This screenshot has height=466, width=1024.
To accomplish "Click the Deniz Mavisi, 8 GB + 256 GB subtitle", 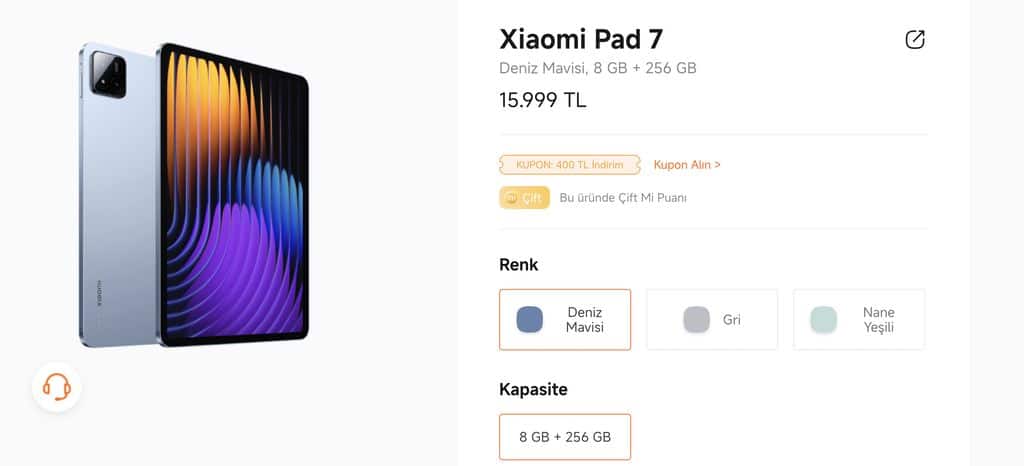I will 598,68.
